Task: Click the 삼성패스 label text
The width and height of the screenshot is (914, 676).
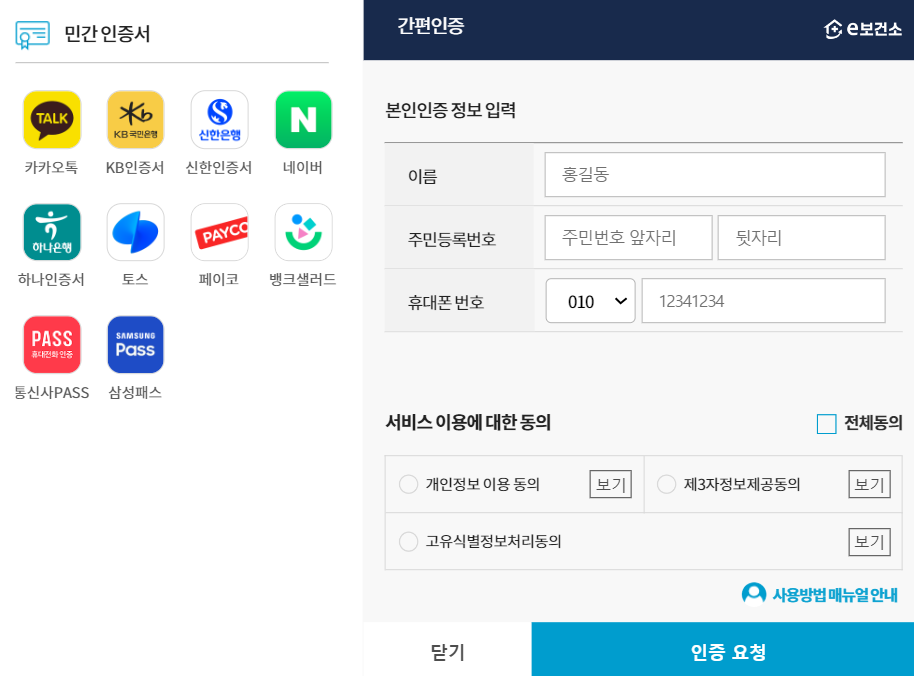Action: point(135,393)
